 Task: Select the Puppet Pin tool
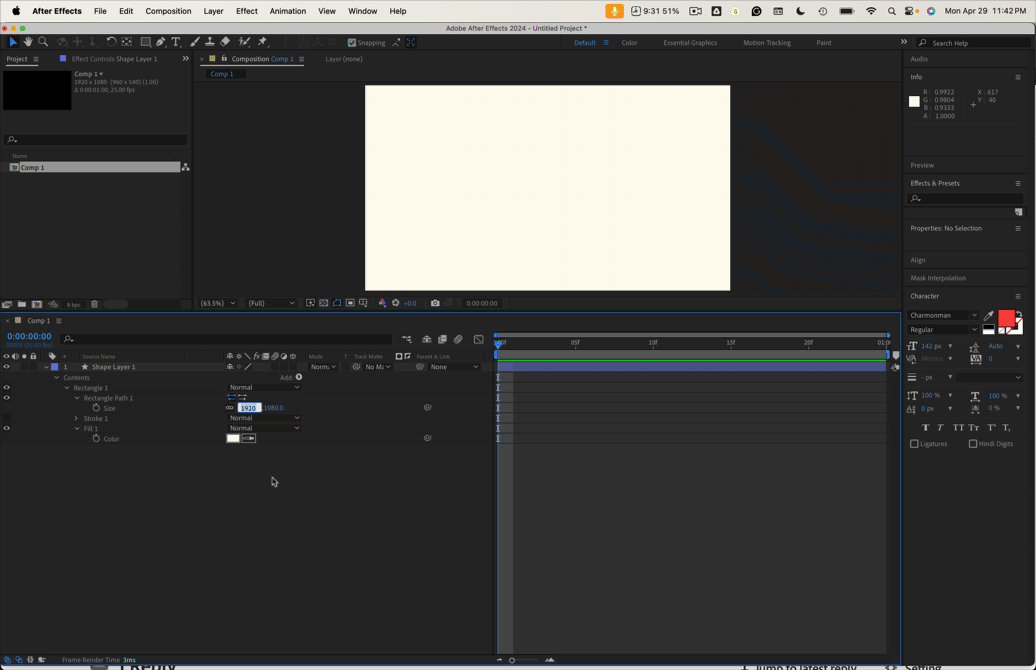click(x=262, y=42)
